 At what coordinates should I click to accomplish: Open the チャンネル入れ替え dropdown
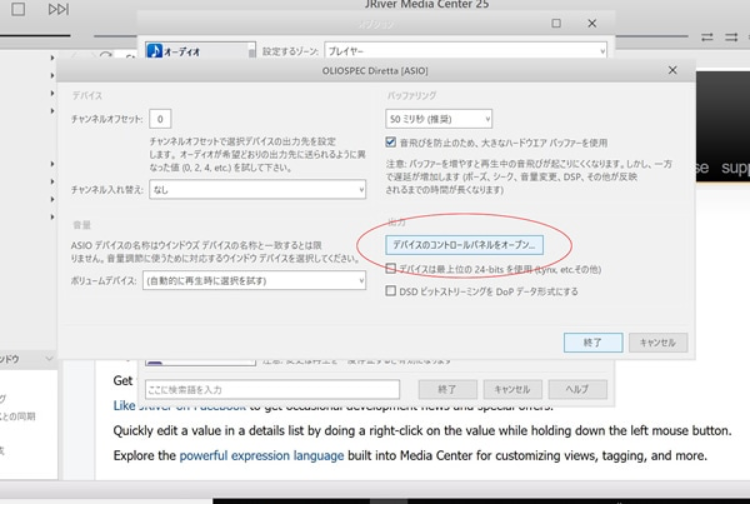pyautogui.click(x=257, y=189)
